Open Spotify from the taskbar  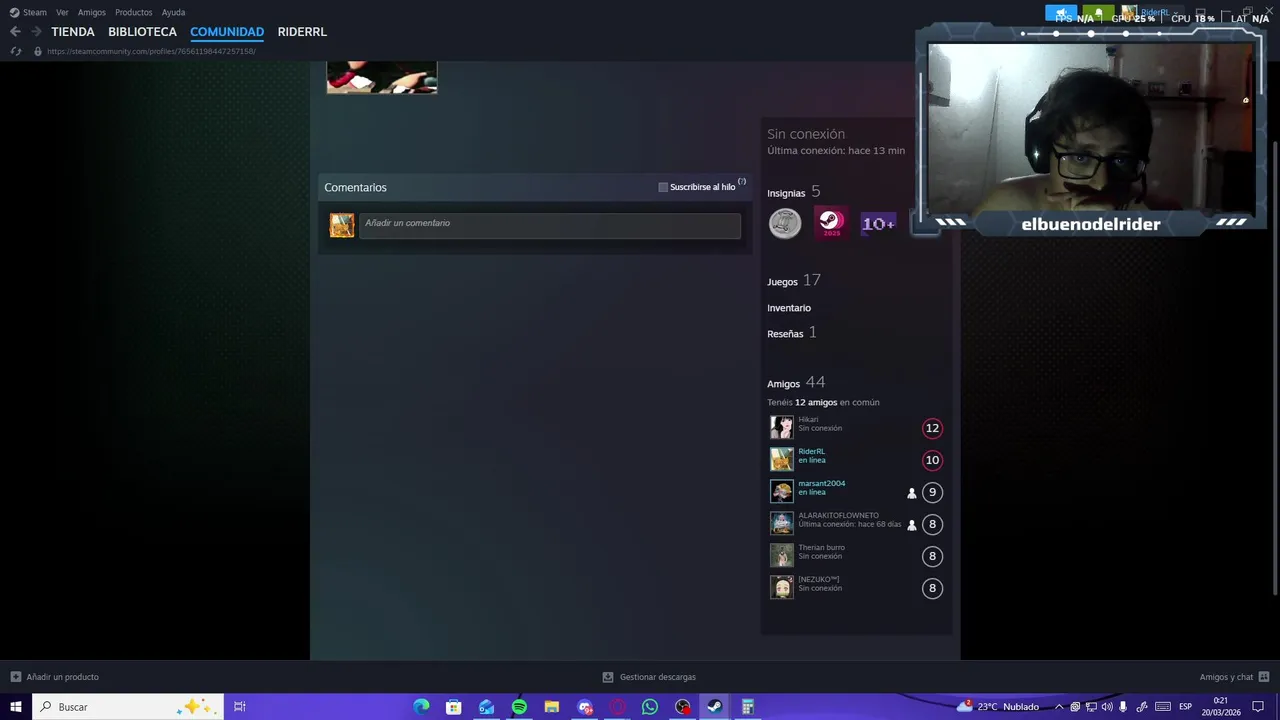(519, 707)
